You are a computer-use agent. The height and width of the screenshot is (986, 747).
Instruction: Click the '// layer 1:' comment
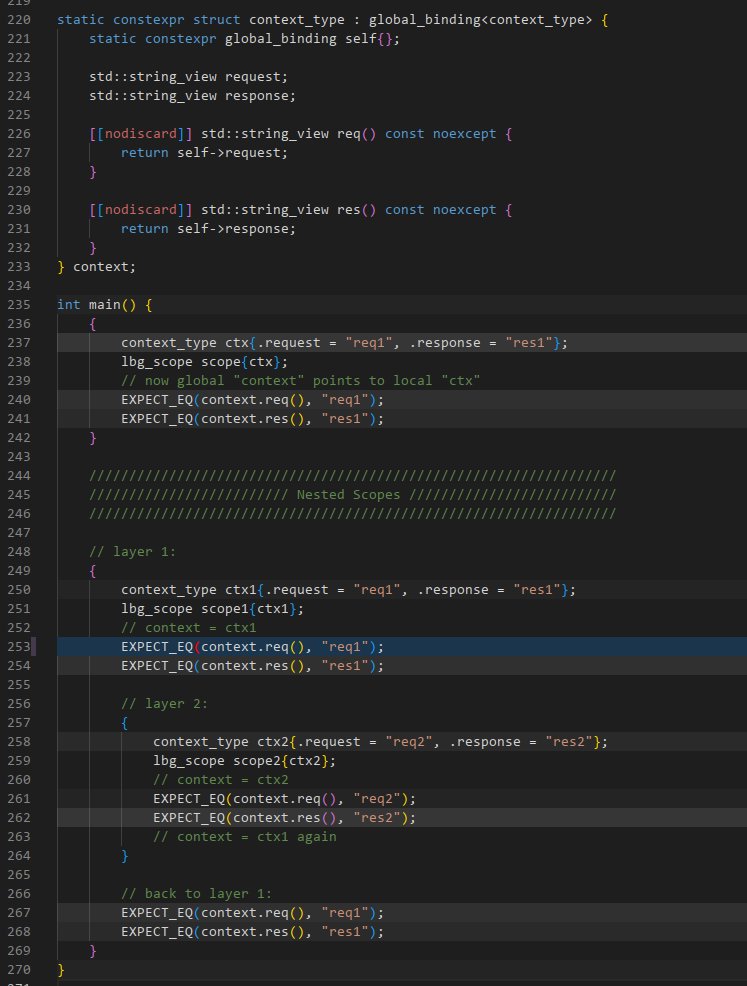[133, 551]
